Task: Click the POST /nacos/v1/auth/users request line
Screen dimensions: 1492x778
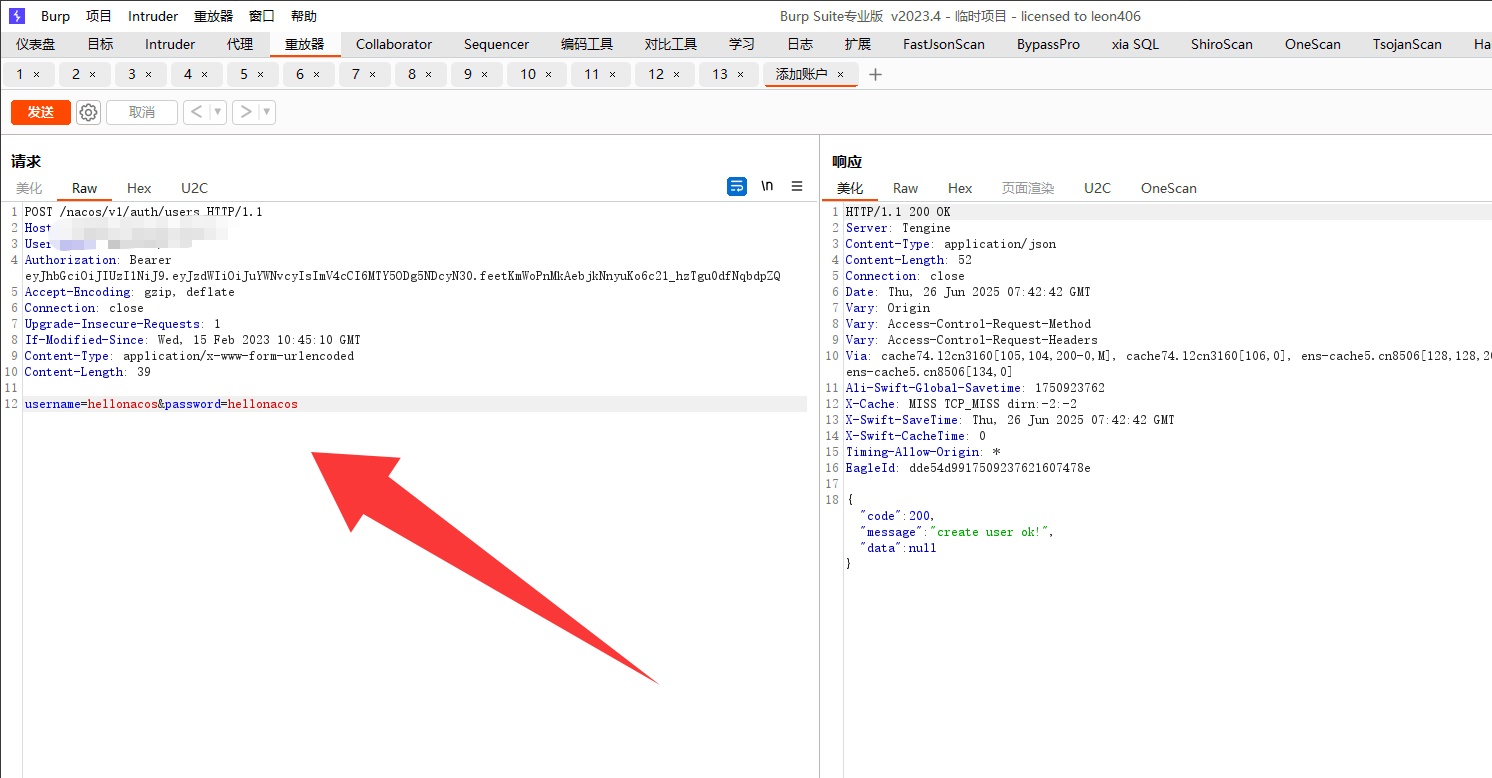Action: tap(144, 212)
